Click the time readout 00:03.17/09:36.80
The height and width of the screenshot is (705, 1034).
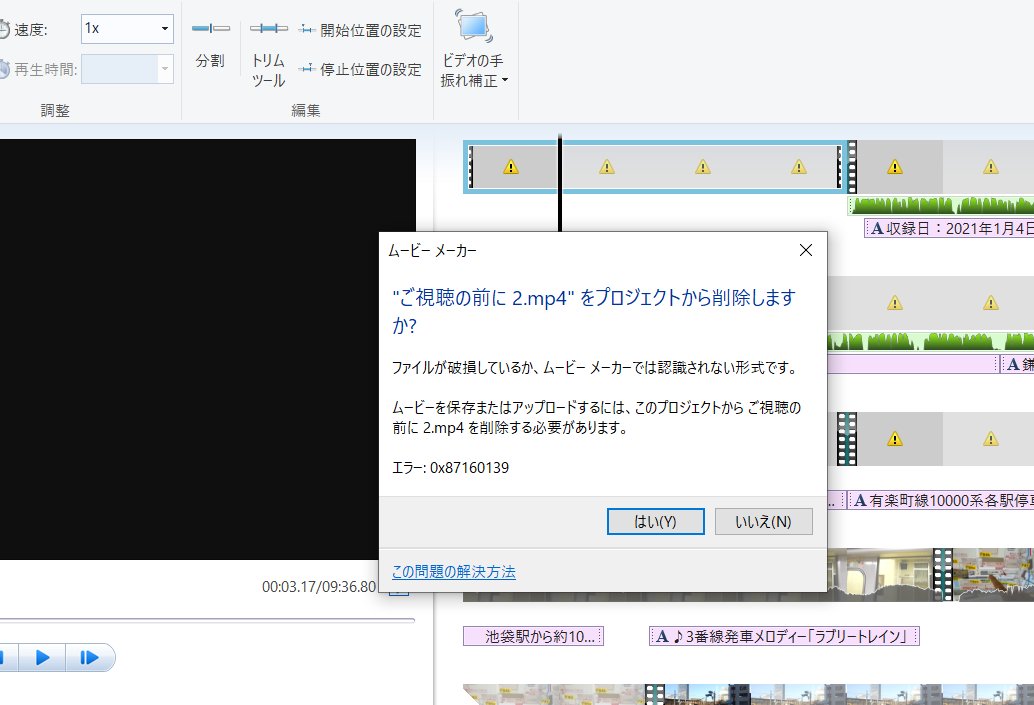pos(319,586)
